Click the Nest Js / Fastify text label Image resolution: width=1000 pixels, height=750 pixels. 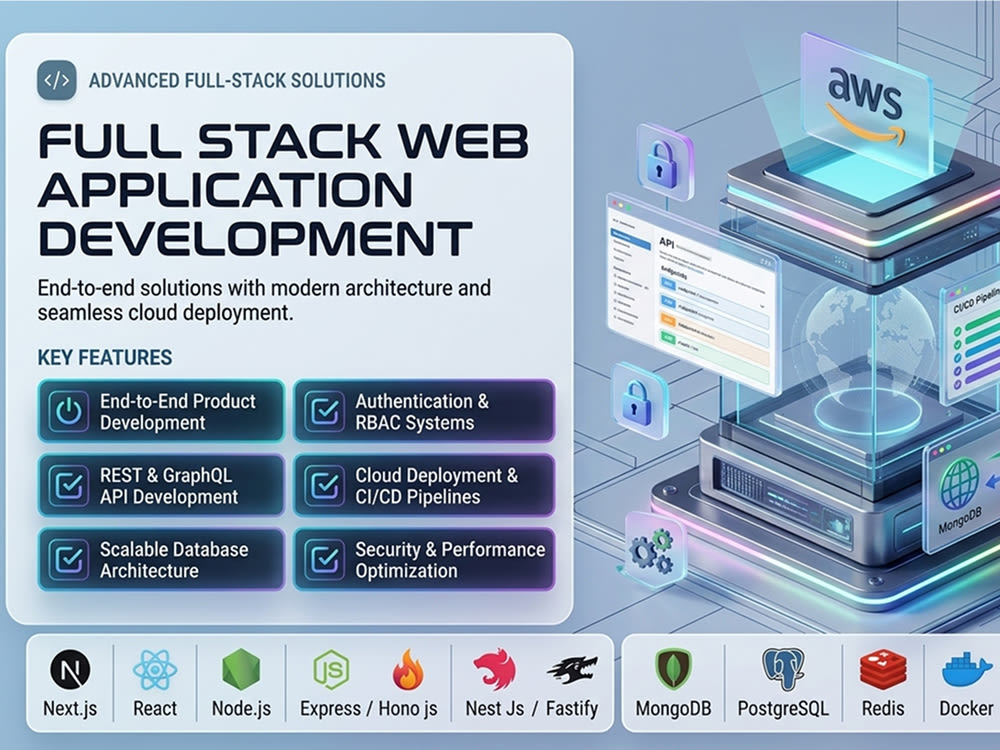[x=532, y=709]
